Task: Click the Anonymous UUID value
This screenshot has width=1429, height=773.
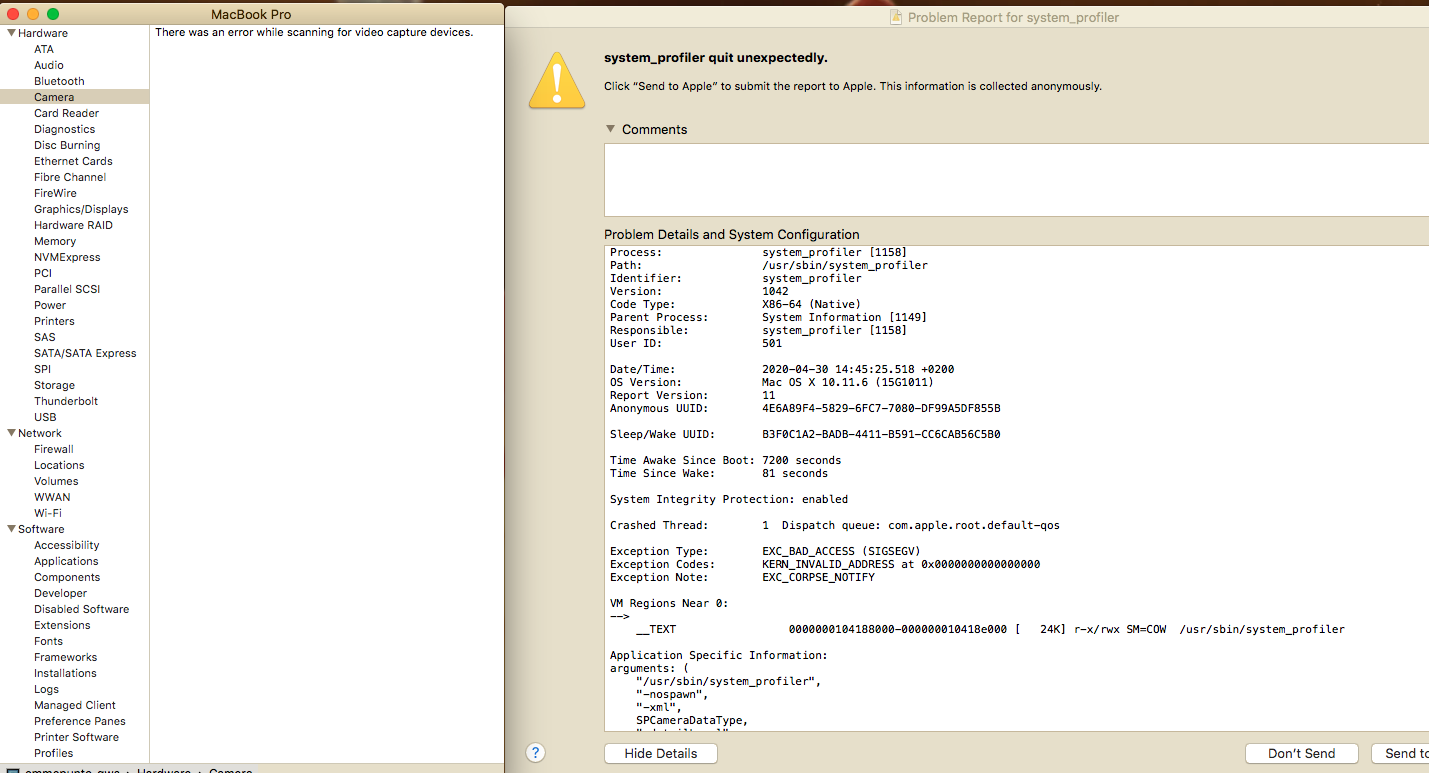Action: pyautogui.click(x=881, y=408)
